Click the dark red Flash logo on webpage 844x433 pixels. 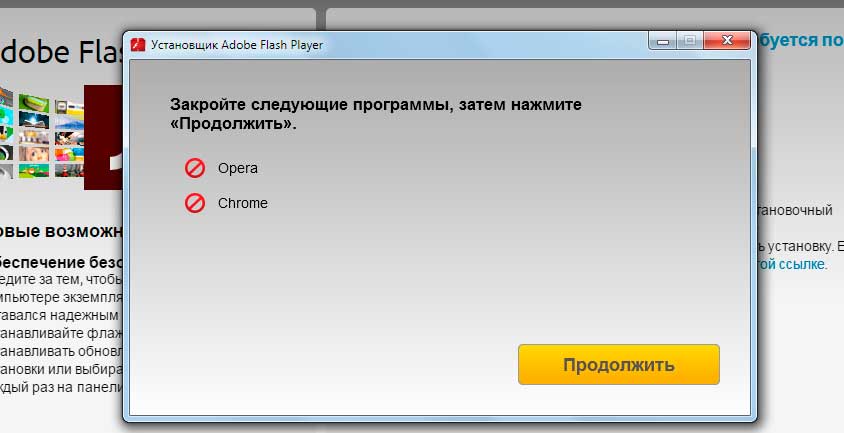click(x=104, y=137)
